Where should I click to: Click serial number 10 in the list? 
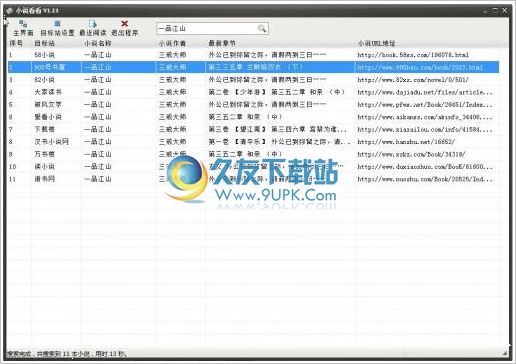[12, 167]
